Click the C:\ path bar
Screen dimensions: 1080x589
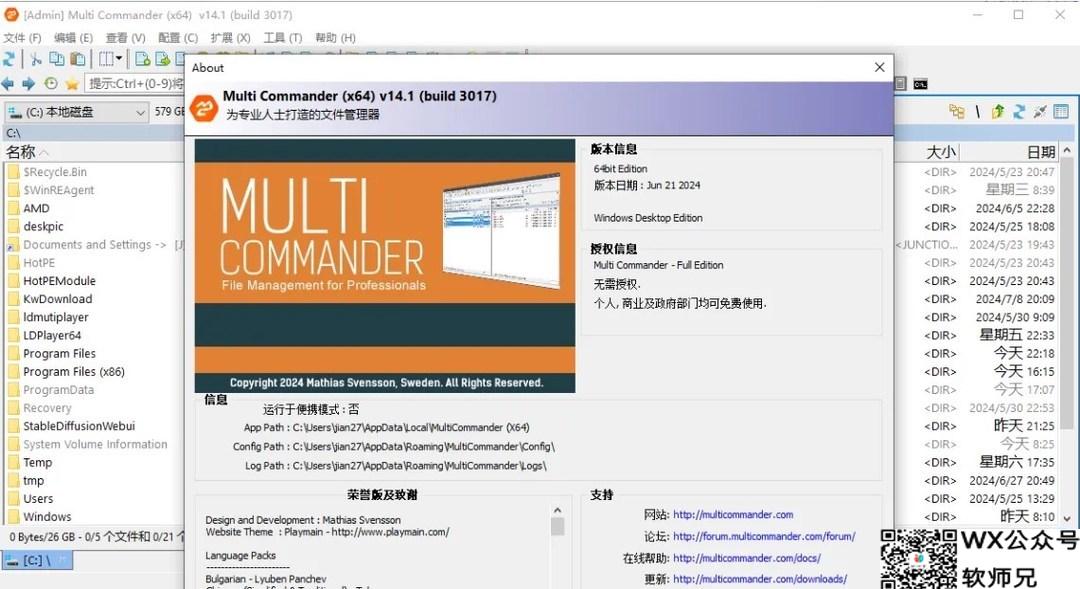pos(93,133)
